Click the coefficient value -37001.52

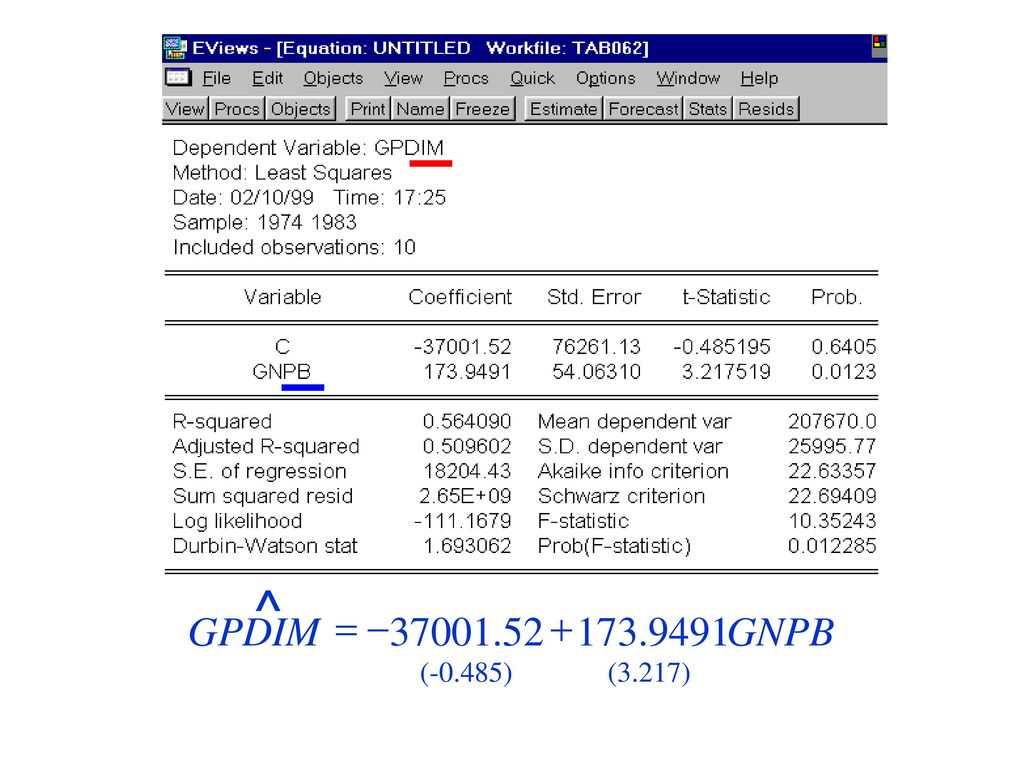coord(462,347)
